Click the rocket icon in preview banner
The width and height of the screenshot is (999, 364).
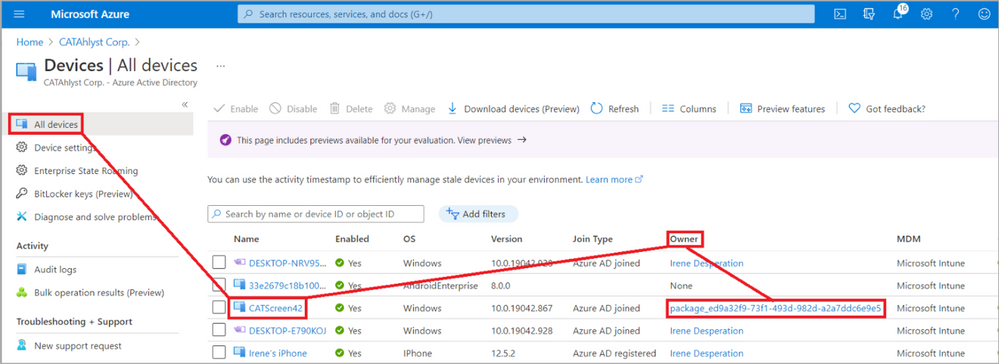225,140
